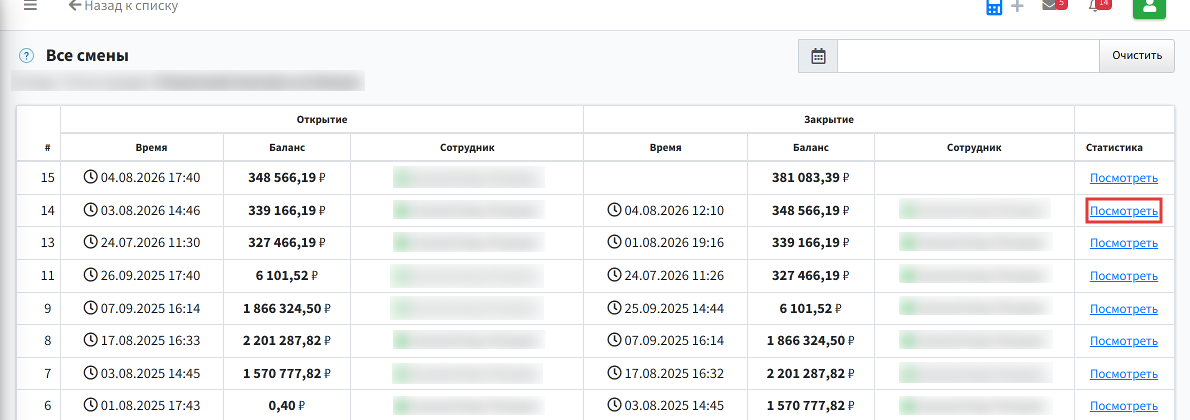This screenshot has width=1190, height=420.
Task: Click the plus icon next to calculator
Action: (x=1017, y=7)
